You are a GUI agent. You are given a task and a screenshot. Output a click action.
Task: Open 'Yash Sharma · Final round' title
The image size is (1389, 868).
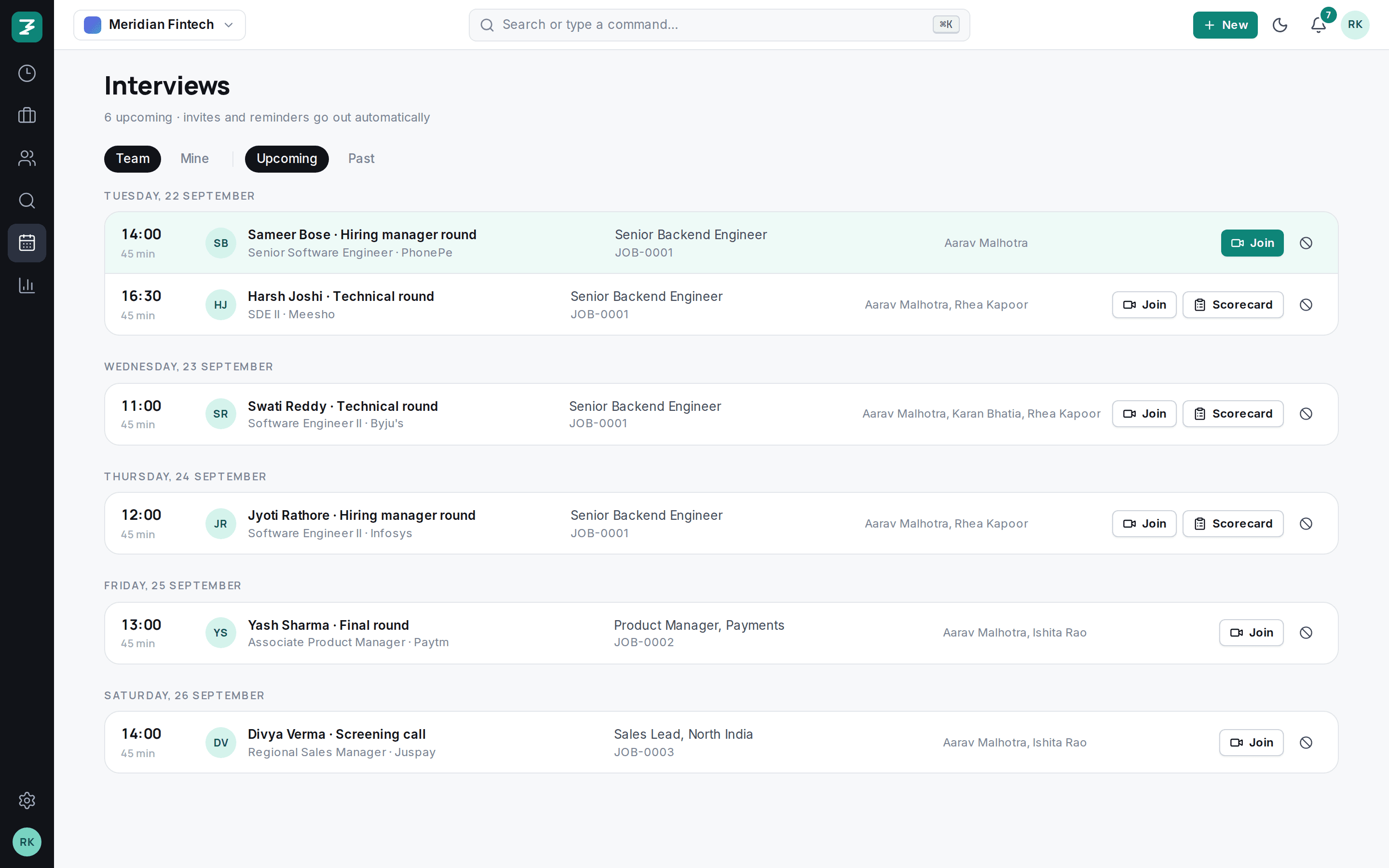coord(328,625)
